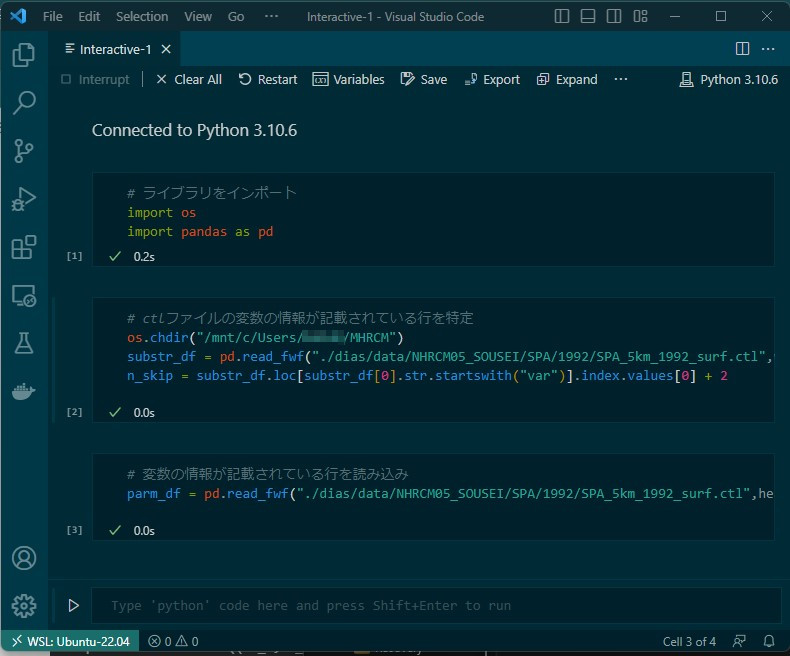This screenshot has height=656, width=790.
Task: Open the Source Control view
Action: [x=24, y=151]
